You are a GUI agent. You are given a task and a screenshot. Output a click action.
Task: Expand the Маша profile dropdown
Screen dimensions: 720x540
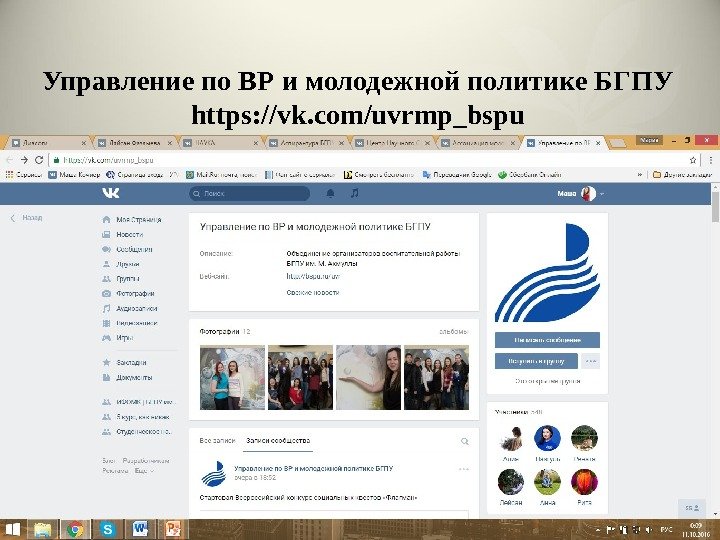[x=581, y=193]
